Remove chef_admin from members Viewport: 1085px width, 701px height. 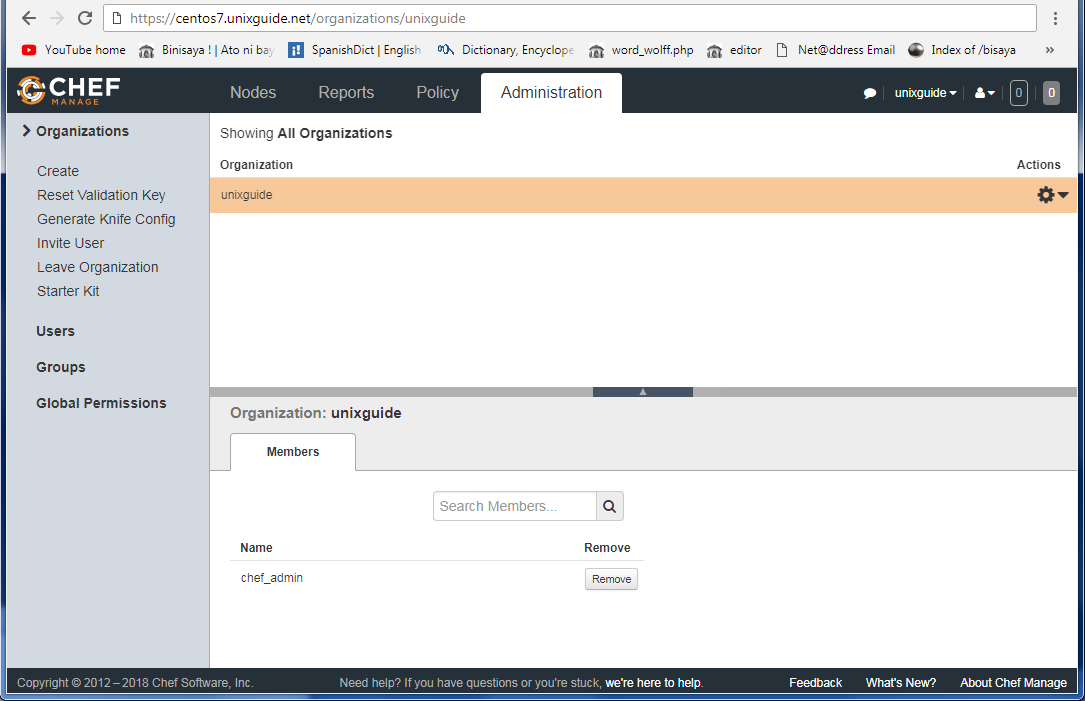(612, 579)
